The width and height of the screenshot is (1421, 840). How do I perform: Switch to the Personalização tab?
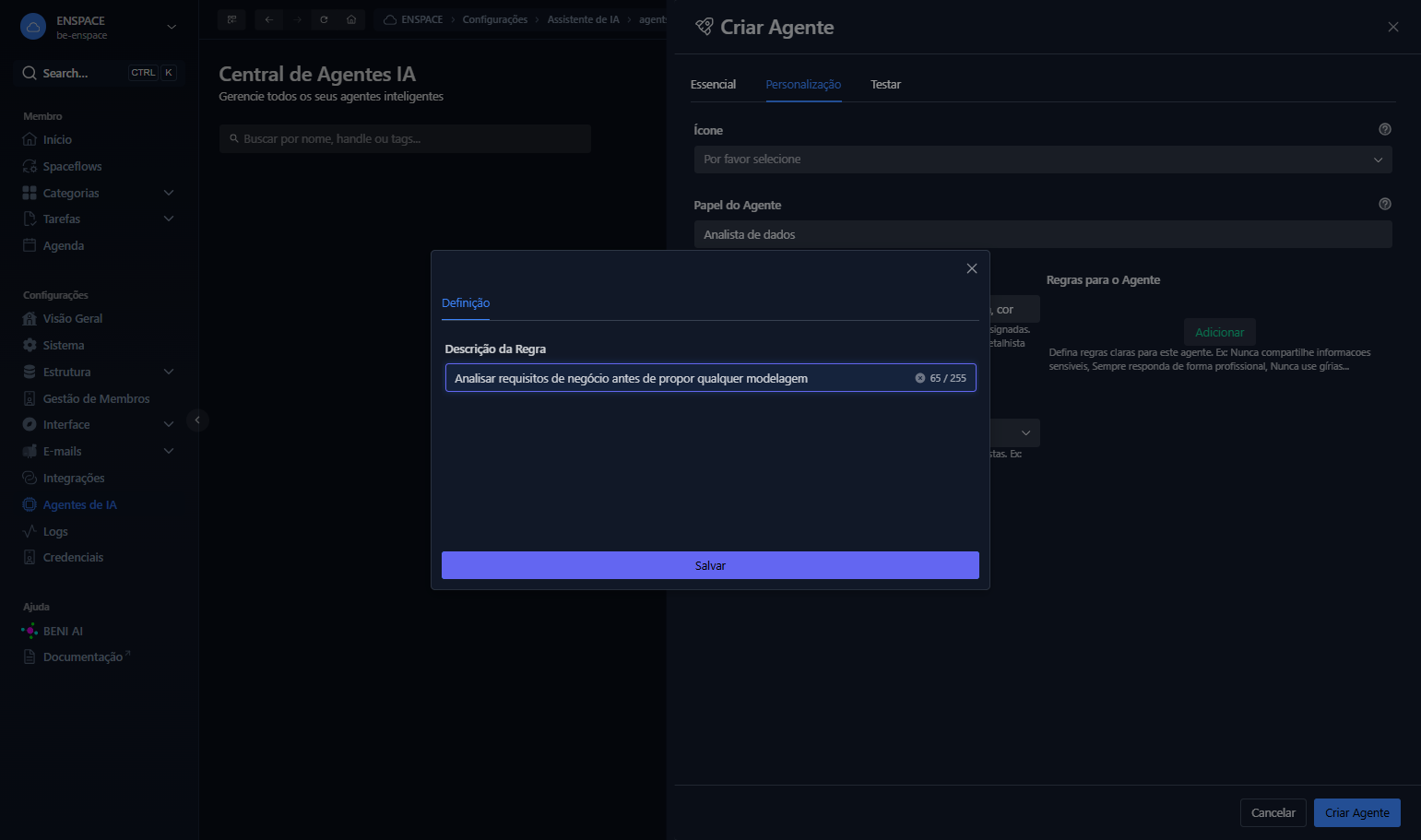803,84
